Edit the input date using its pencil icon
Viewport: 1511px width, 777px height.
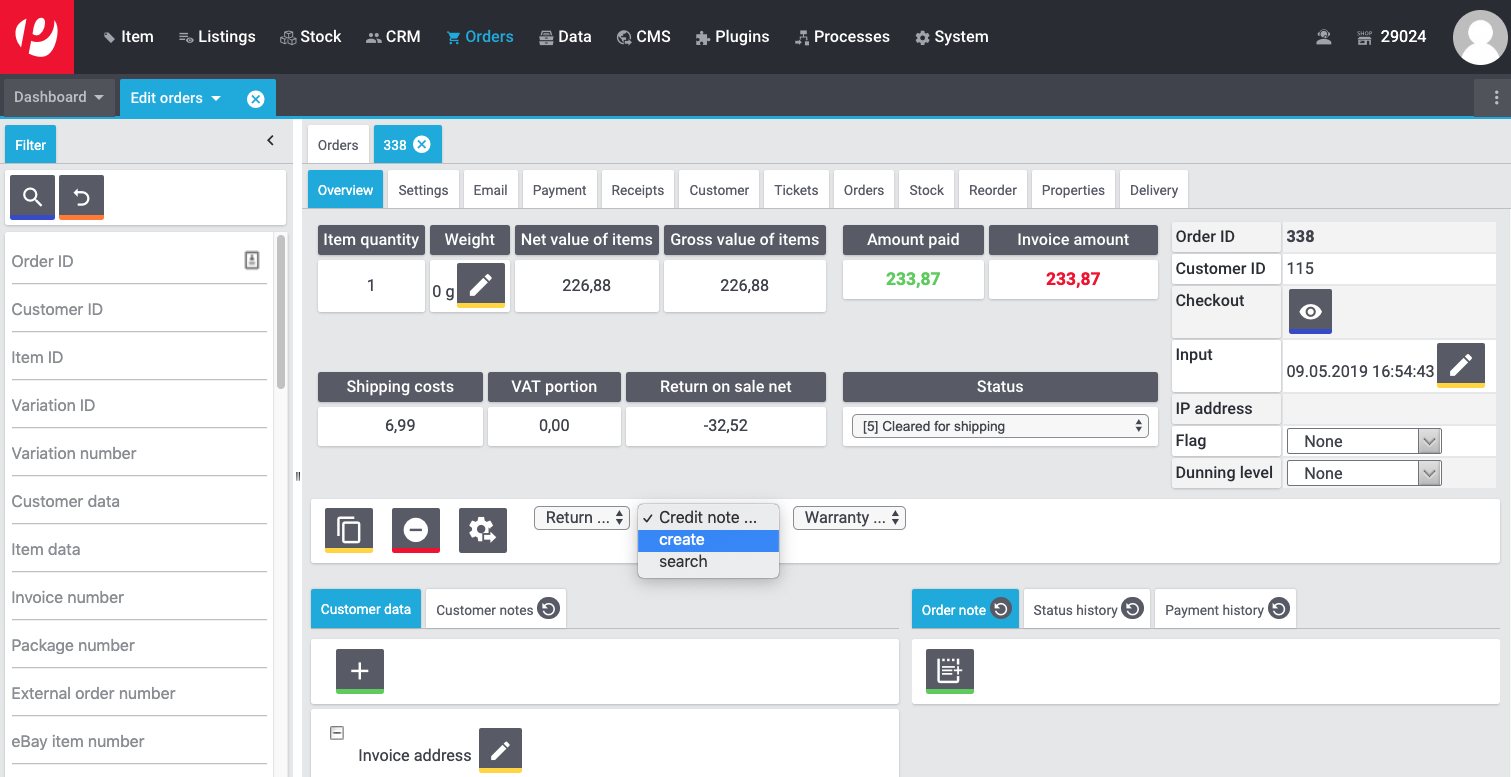1461,365
